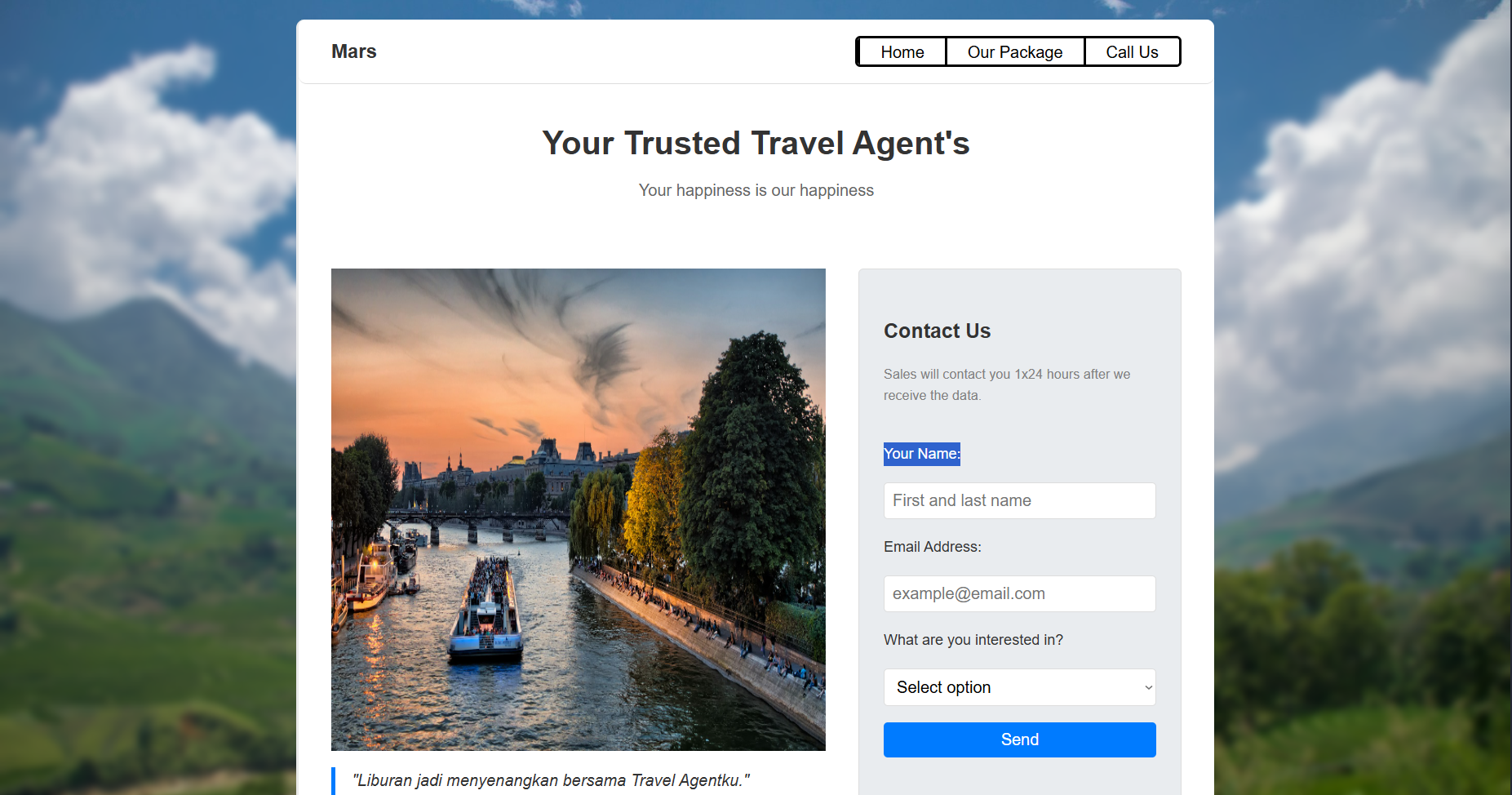
Task: Click the What are you interested in label
Action: [x=973, y=640]
